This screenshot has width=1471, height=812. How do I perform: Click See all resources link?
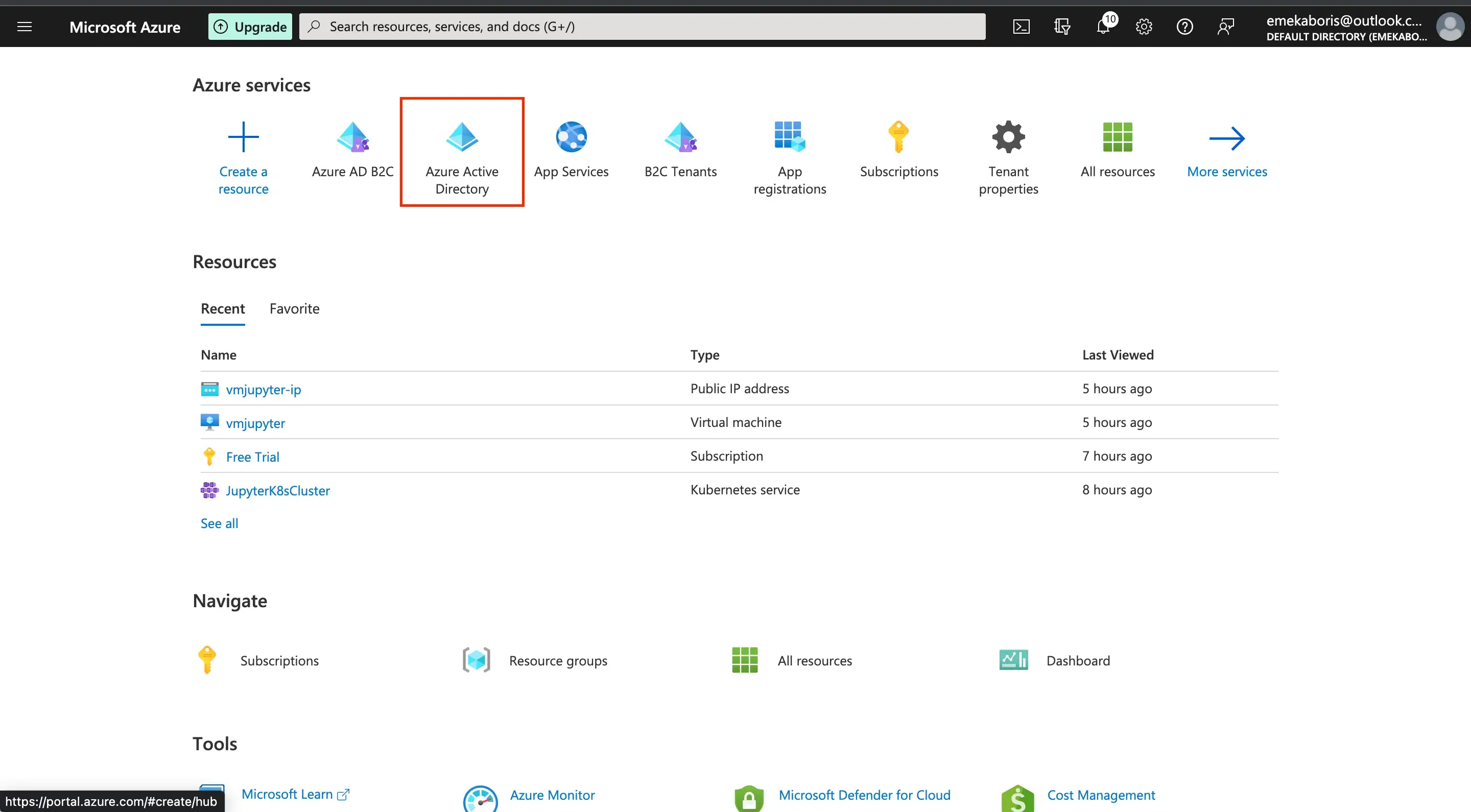219,523
